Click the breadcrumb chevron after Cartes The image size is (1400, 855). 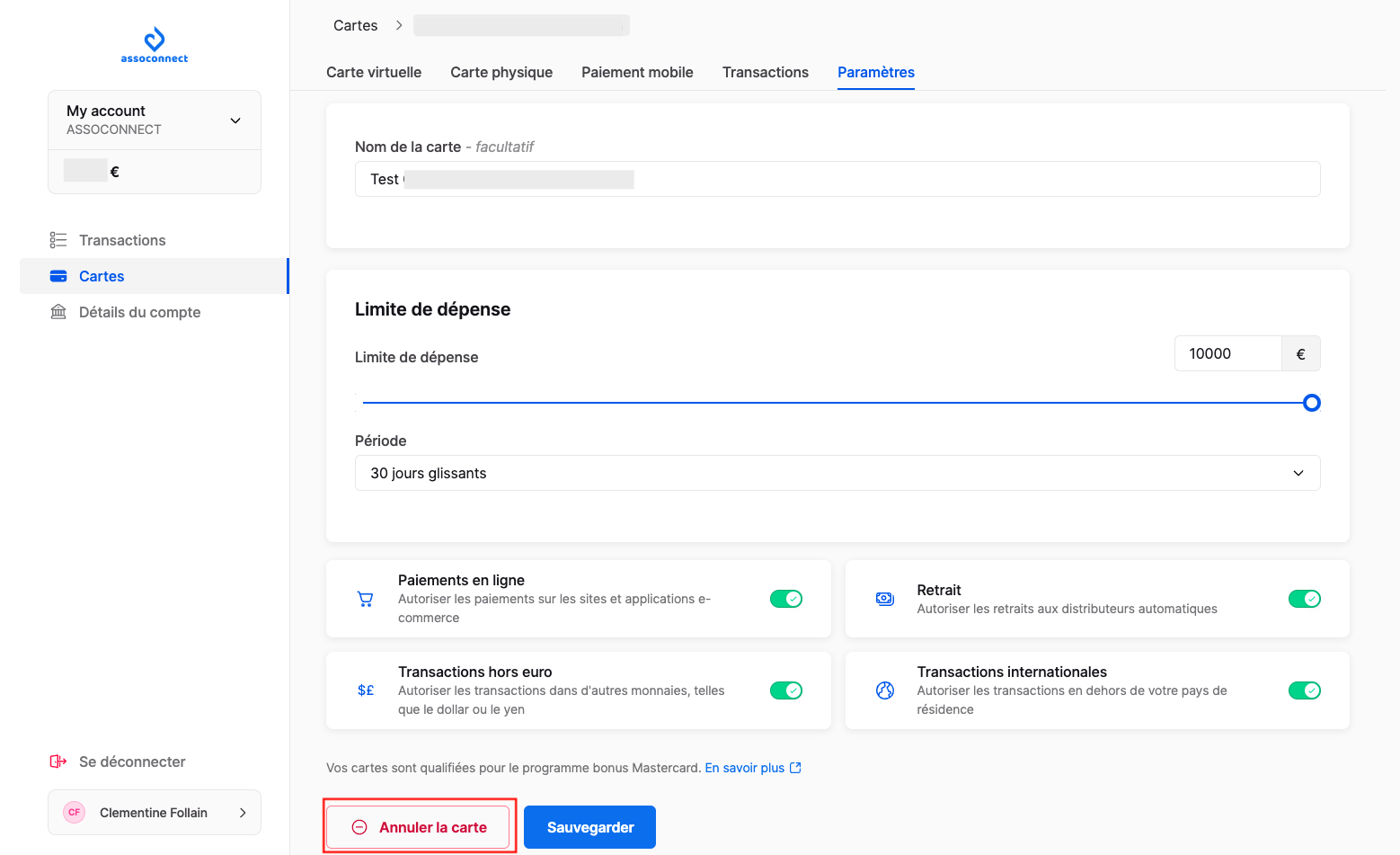[399, 25]
